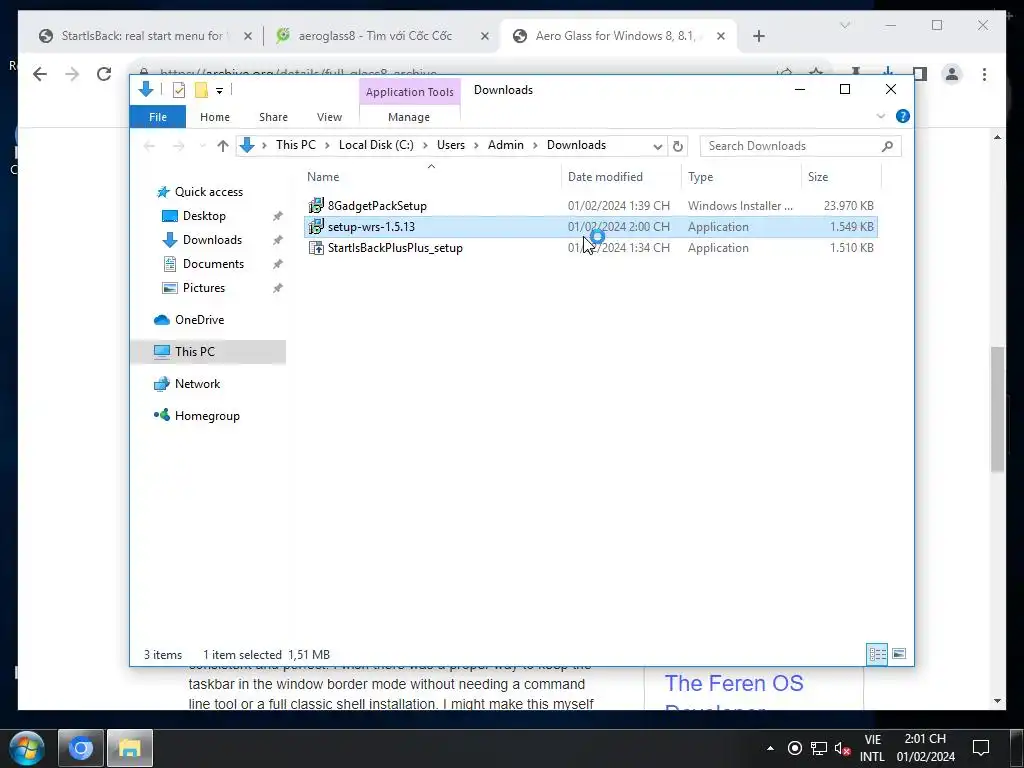Select Users in the address breadcrumb

(451, 145)
